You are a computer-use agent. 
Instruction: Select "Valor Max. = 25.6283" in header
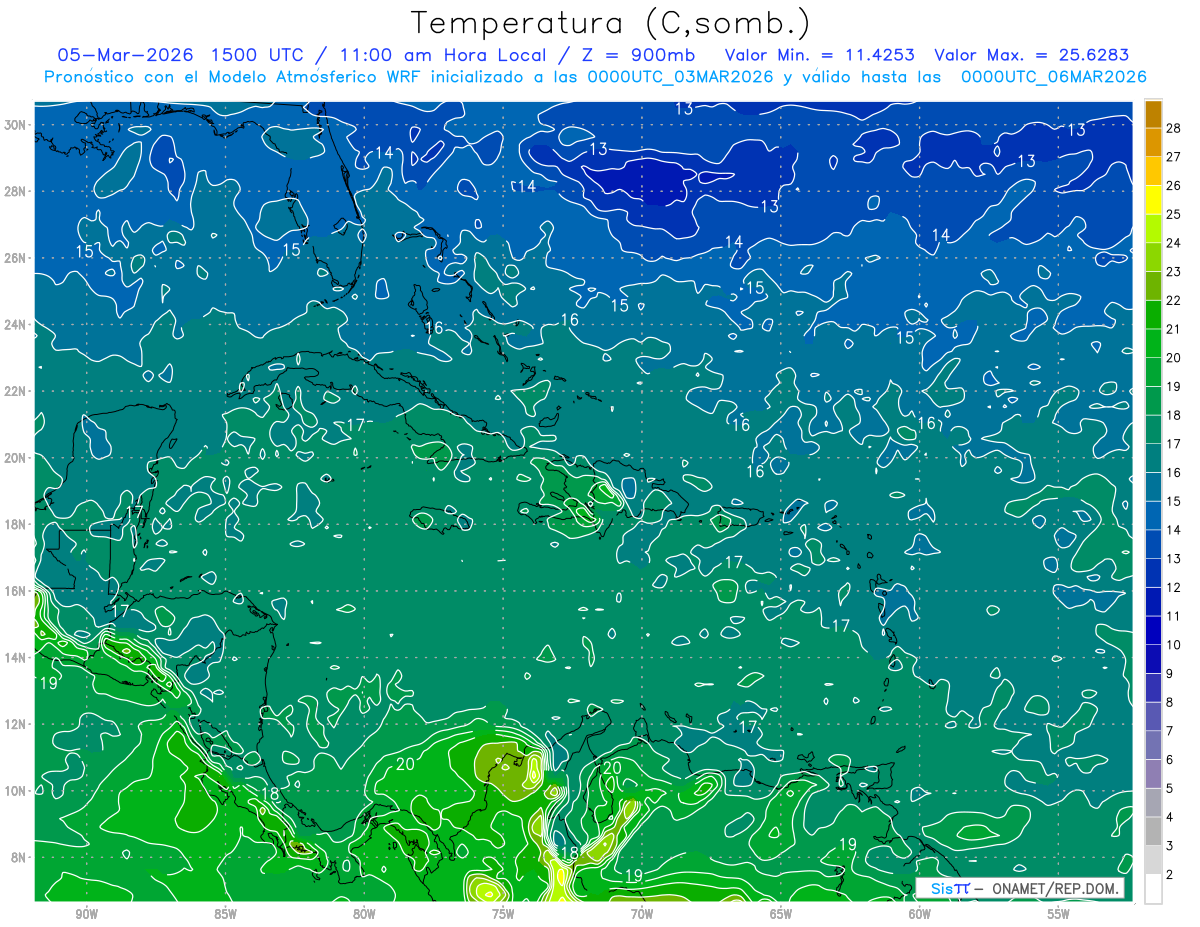(1030, 56)
